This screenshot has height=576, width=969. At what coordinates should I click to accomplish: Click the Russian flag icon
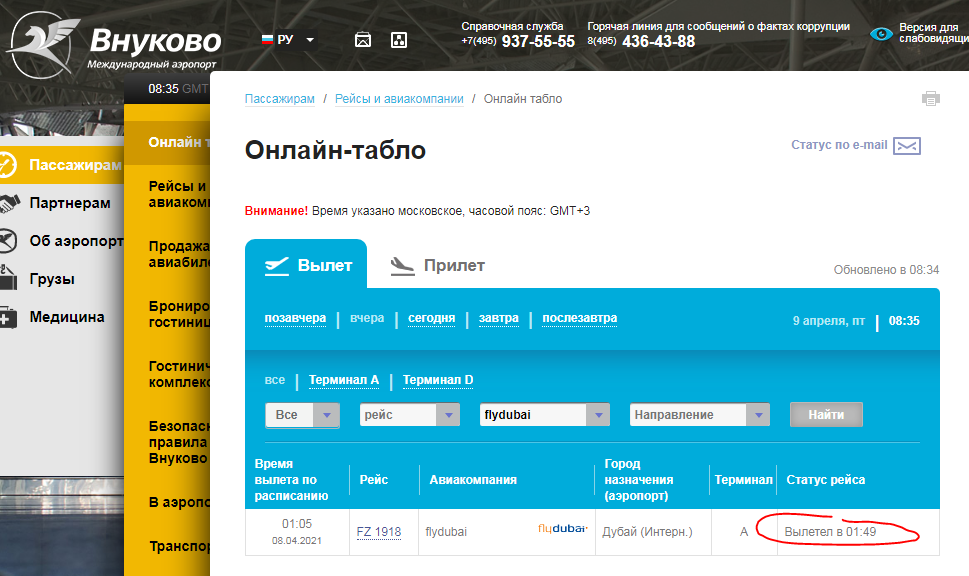tap(267, 40)
